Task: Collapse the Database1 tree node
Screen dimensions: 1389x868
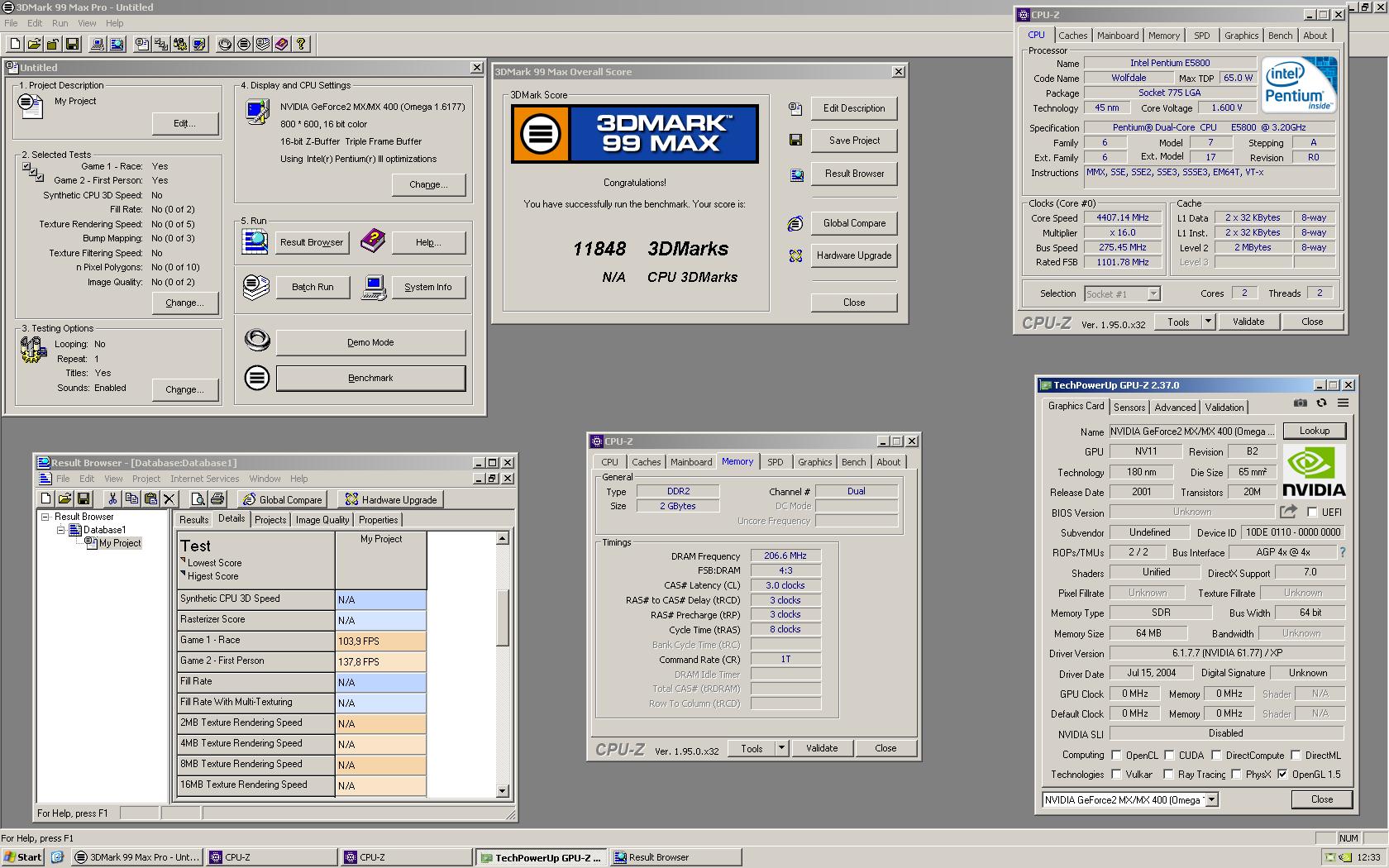Action: 60,530
